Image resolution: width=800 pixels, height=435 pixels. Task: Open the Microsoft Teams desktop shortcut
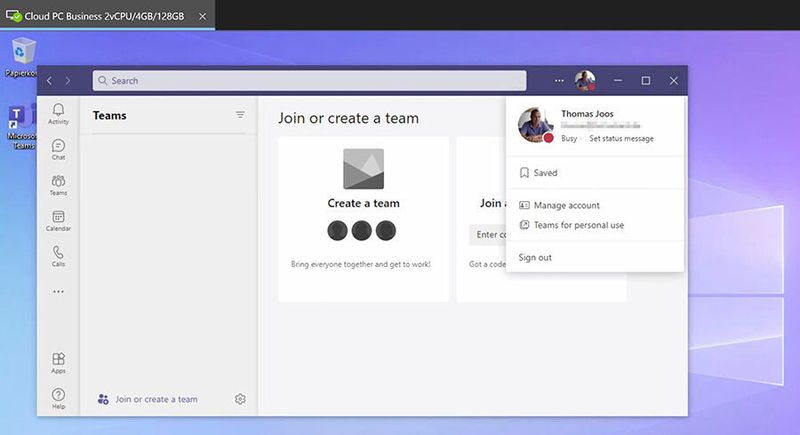(22, 127)
